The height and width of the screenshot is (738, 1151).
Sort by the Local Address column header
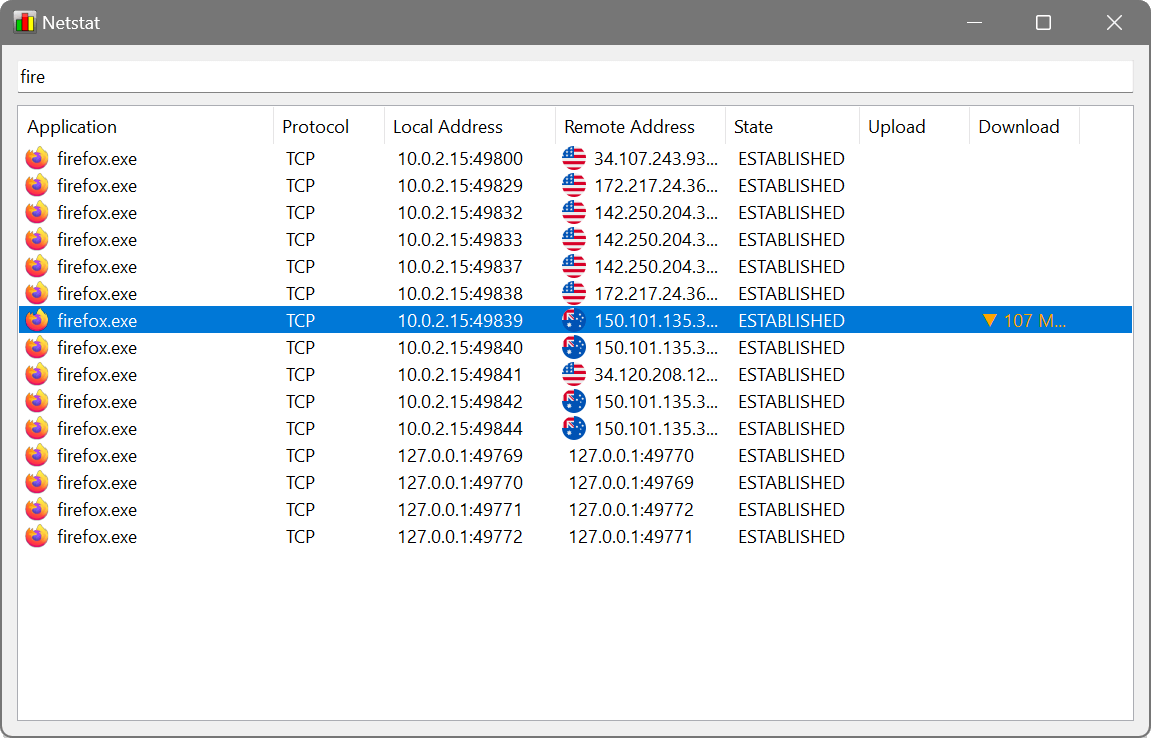click(x=470, y=126)
